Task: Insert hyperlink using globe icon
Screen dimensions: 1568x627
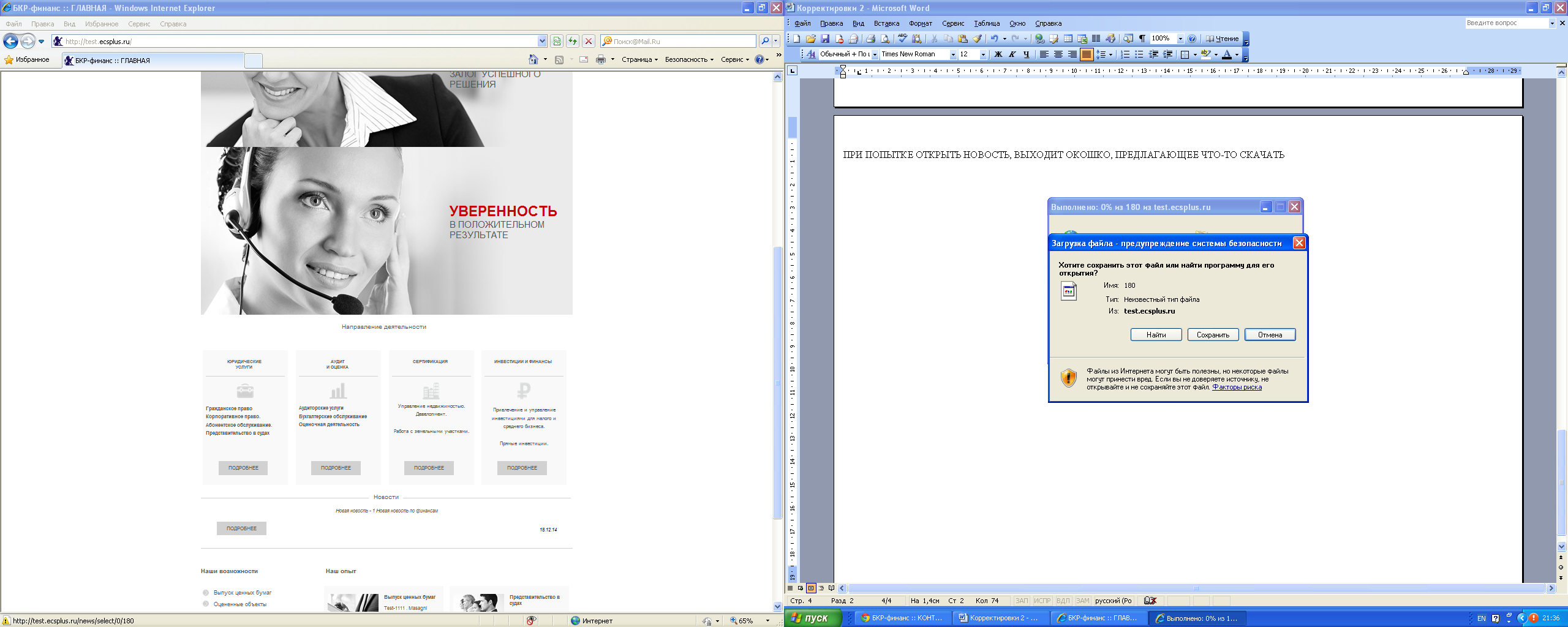Action: [1039, 39]
